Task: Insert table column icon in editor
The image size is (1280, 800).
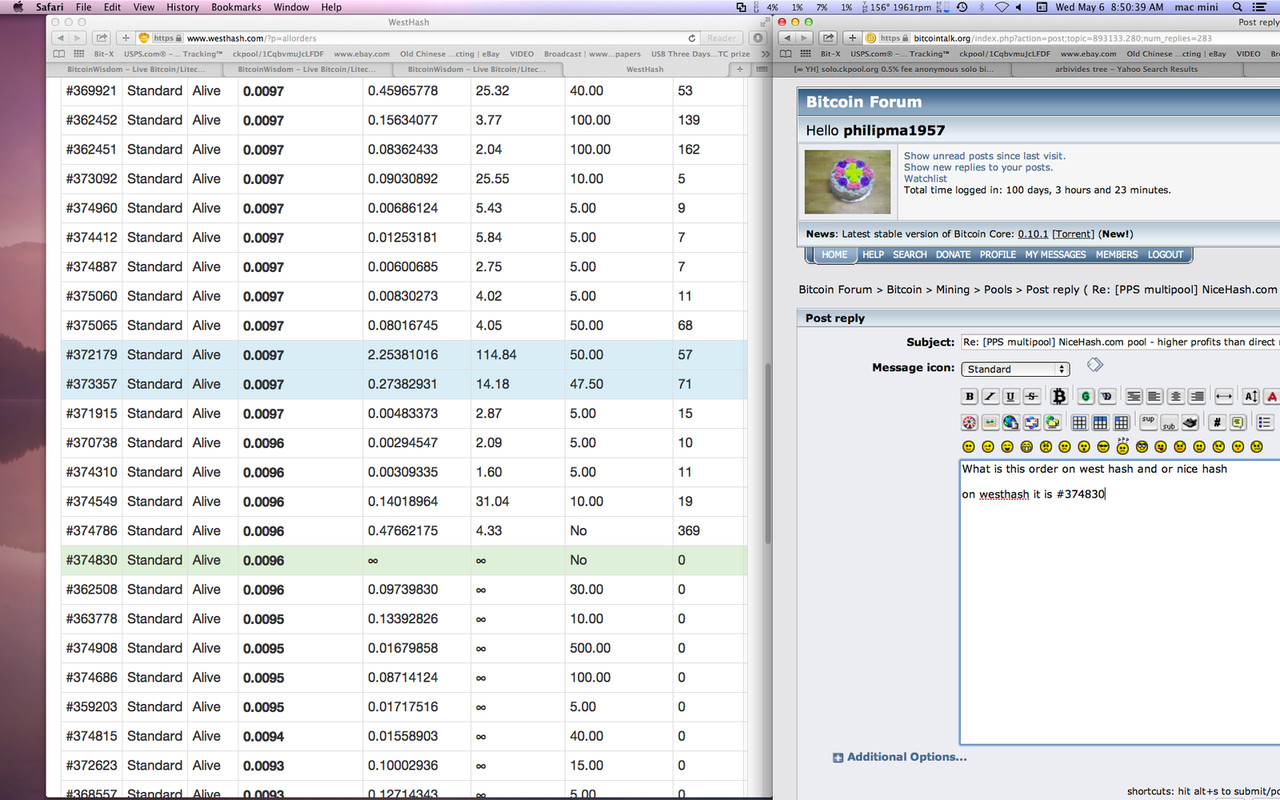Action: 1121,422
